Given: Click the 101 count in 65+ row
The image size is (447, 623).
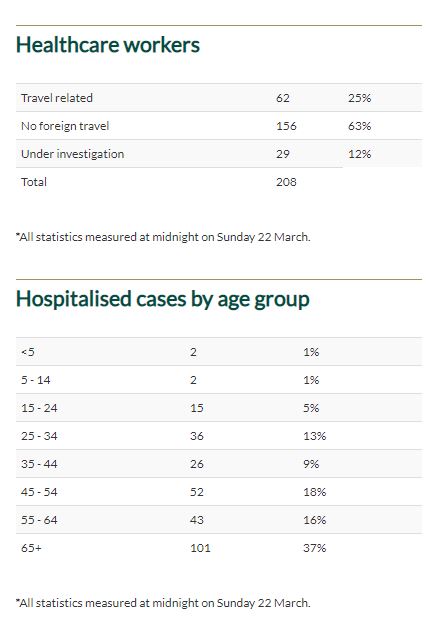Looking at the screenshot, I should click(200, 548).
